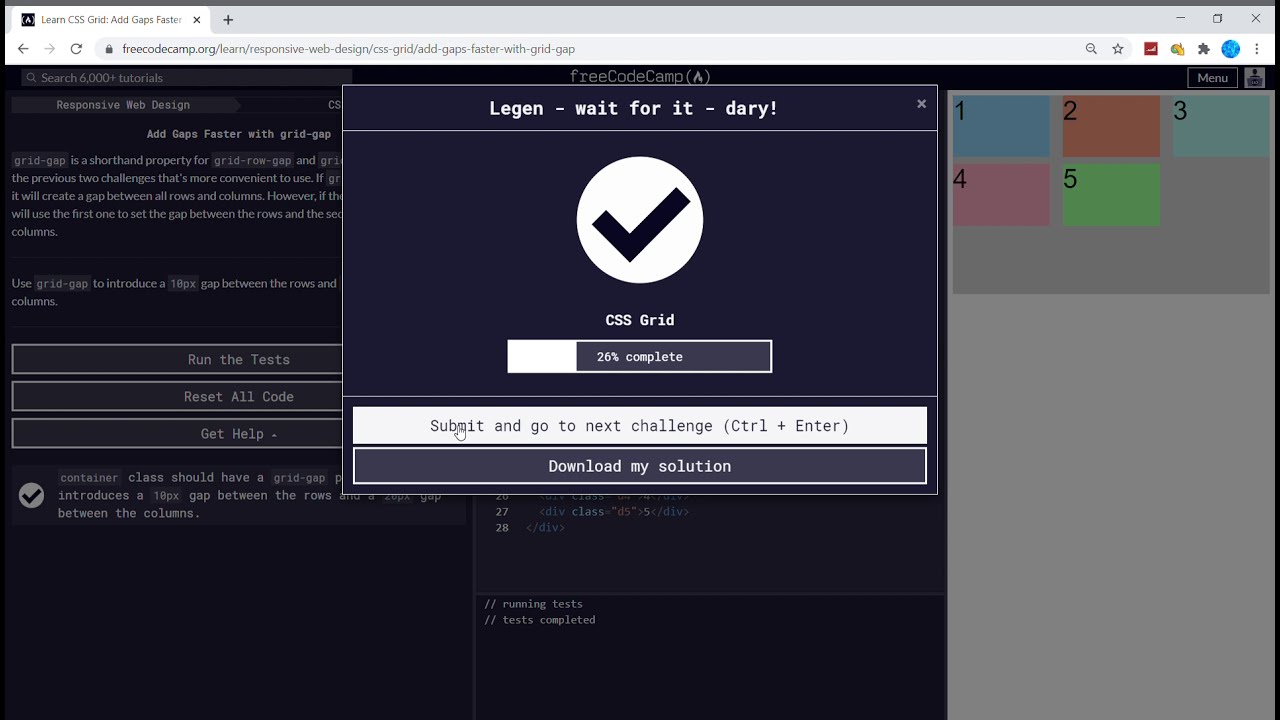Click the closing div on line 28
The image size is (1280, 720).
pos(545,528)
